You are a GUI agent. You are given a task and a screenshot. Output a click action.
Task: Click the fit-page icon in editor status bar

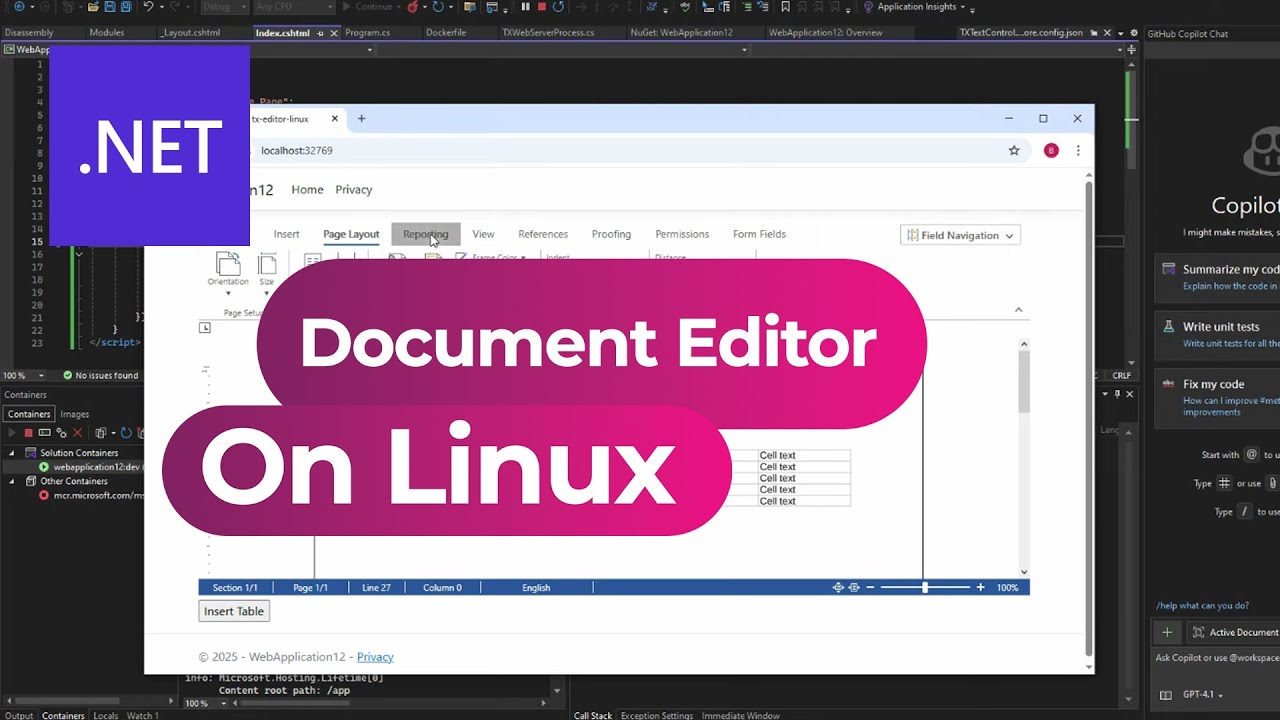tap(838, 588)
